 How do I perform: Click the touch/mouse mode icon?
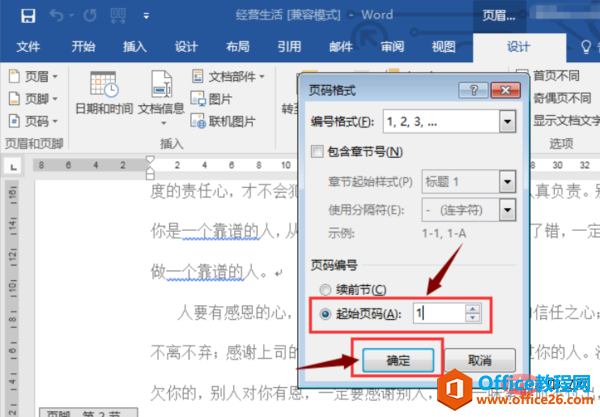(118, 16)
